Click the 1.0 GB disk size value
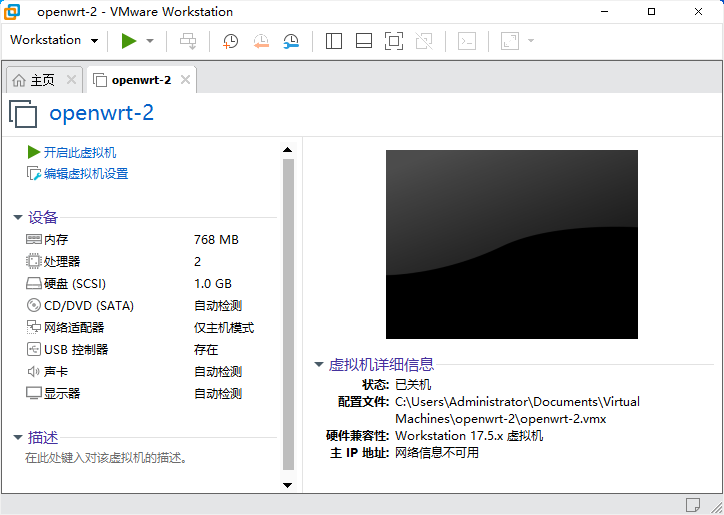The height and width of the screenshot is (515, 724). (x=213, y=284)
